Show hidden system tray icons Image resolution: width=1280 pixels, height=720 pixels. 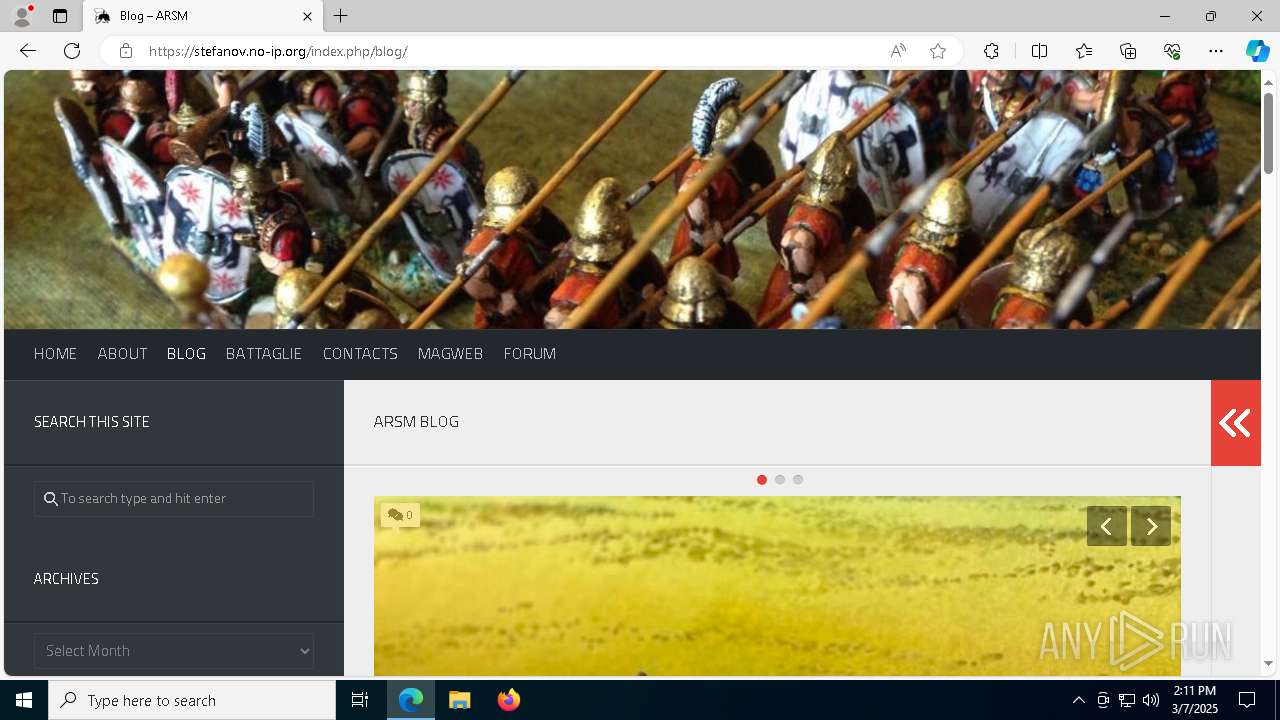tap(1078, 700)
